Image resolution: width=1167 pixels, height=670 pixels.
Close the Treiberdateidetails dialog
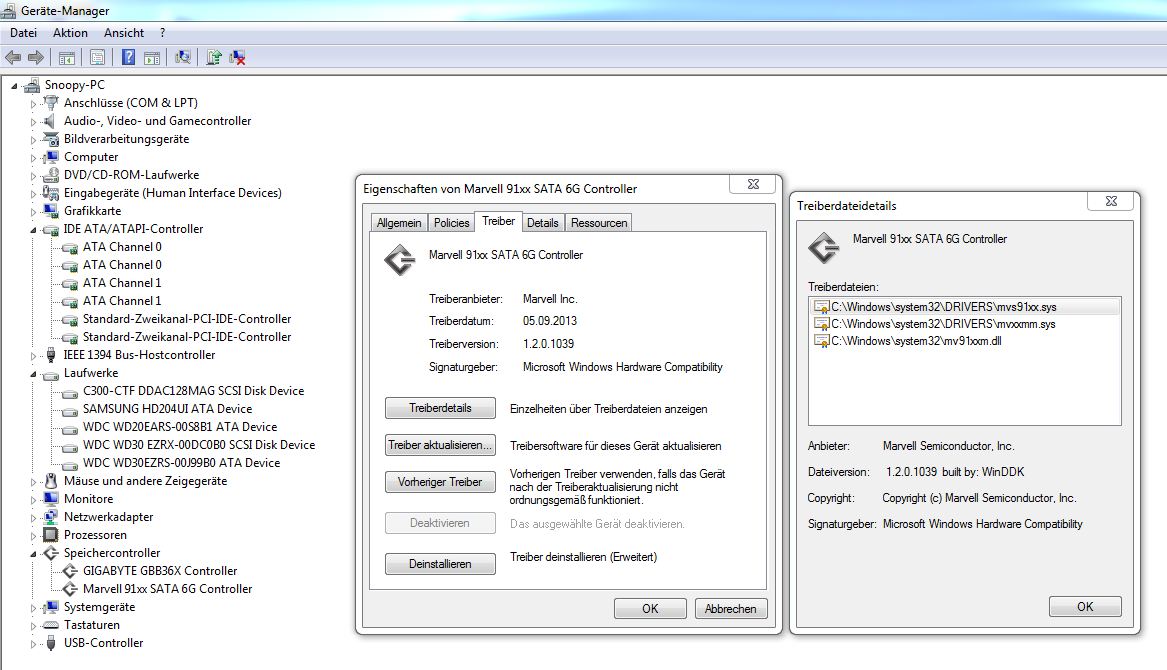tap(1110, 201)
